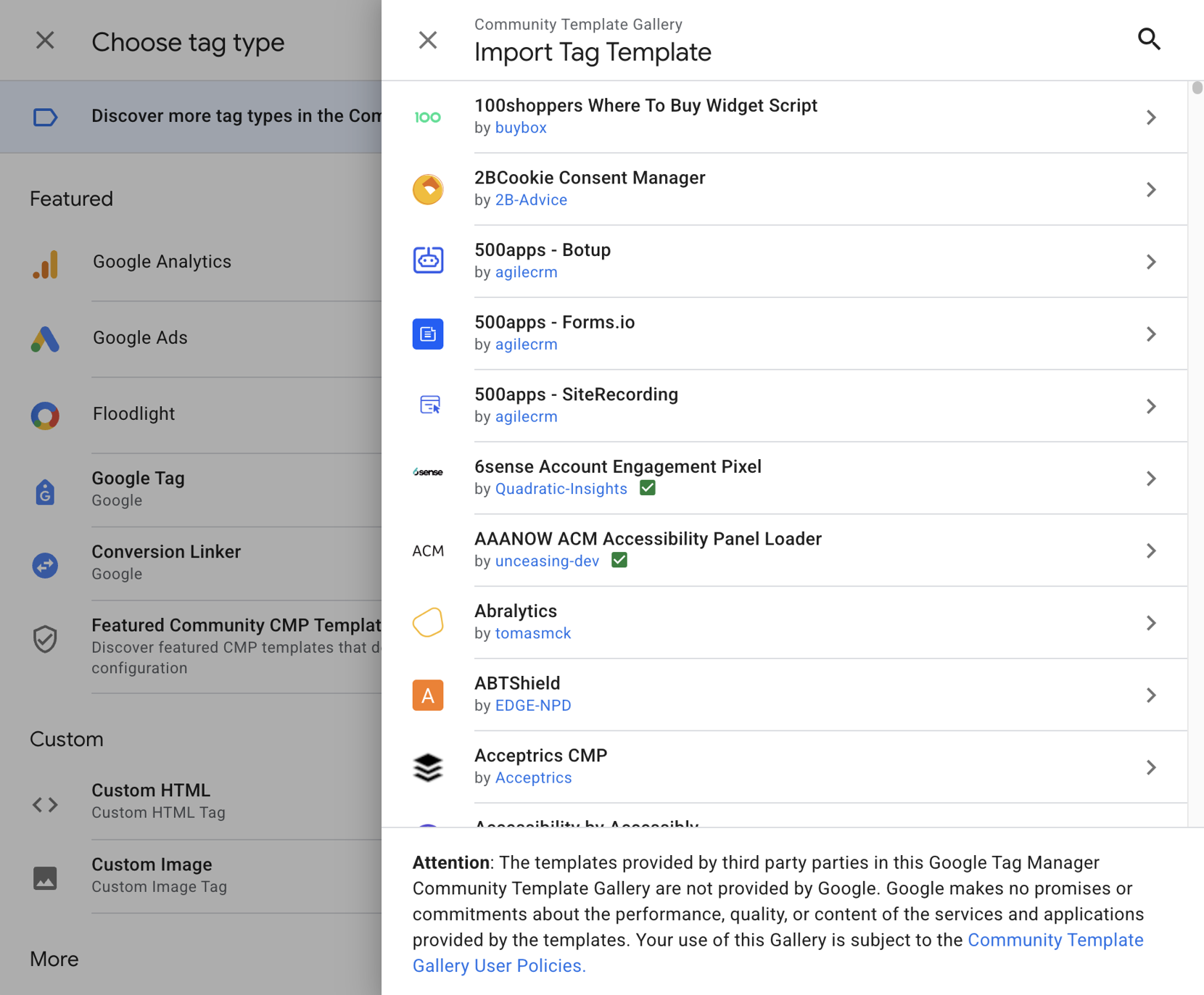Close the Import Tag Template panel
This screenshot has width=1204, height=995.
(428, 40)
